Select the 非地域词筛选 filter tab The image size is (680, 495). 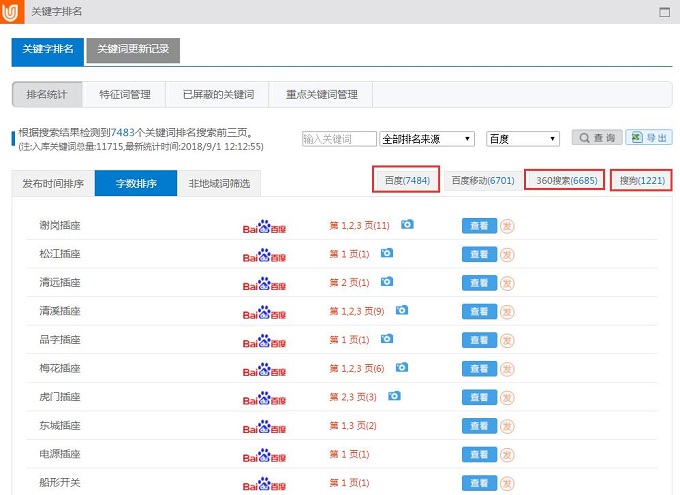(x=219, y=184)
